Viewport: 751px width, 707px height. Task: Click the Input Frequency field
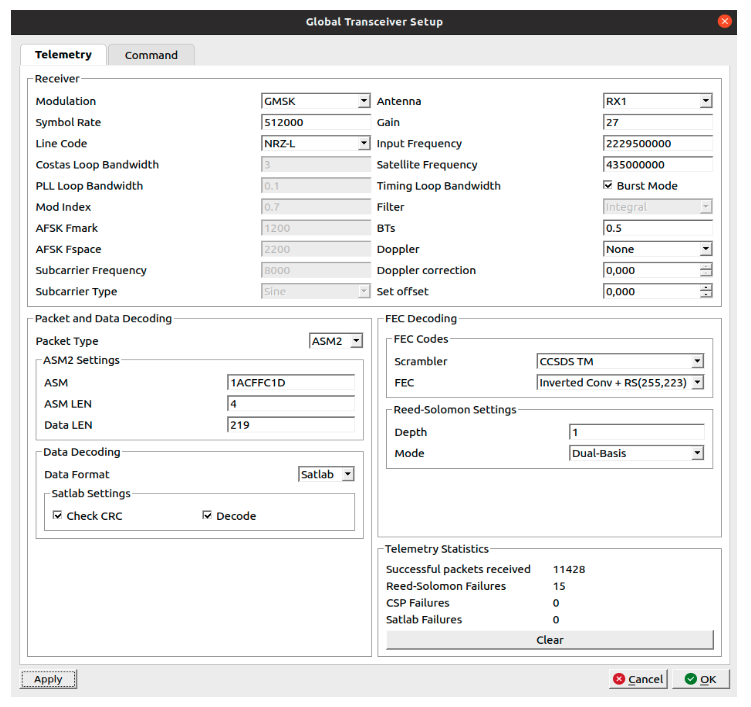658,143
